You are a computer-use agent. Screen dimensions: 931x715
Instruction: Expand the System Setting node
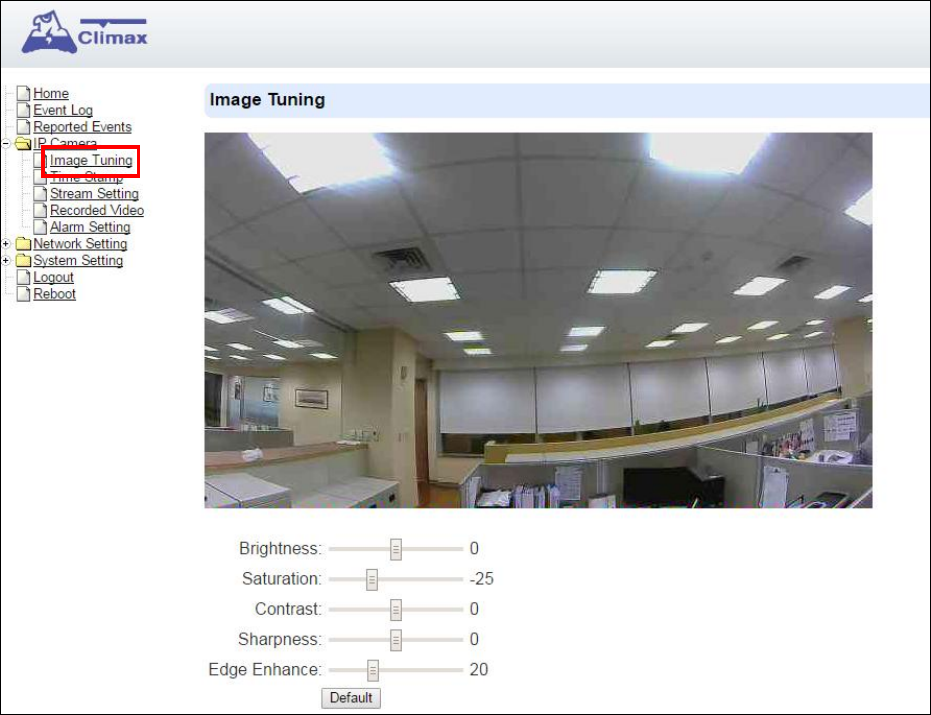6,260
